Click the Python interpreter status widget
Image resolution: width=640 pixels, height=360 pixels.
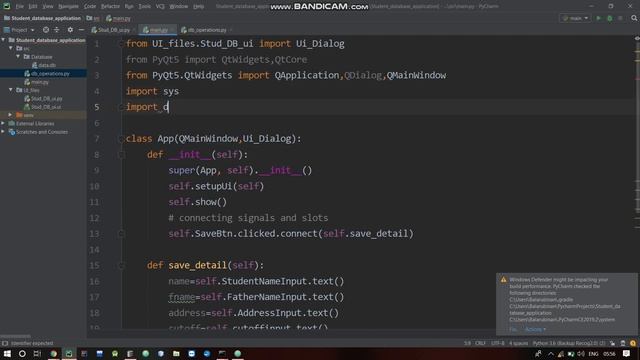[569, 343]
